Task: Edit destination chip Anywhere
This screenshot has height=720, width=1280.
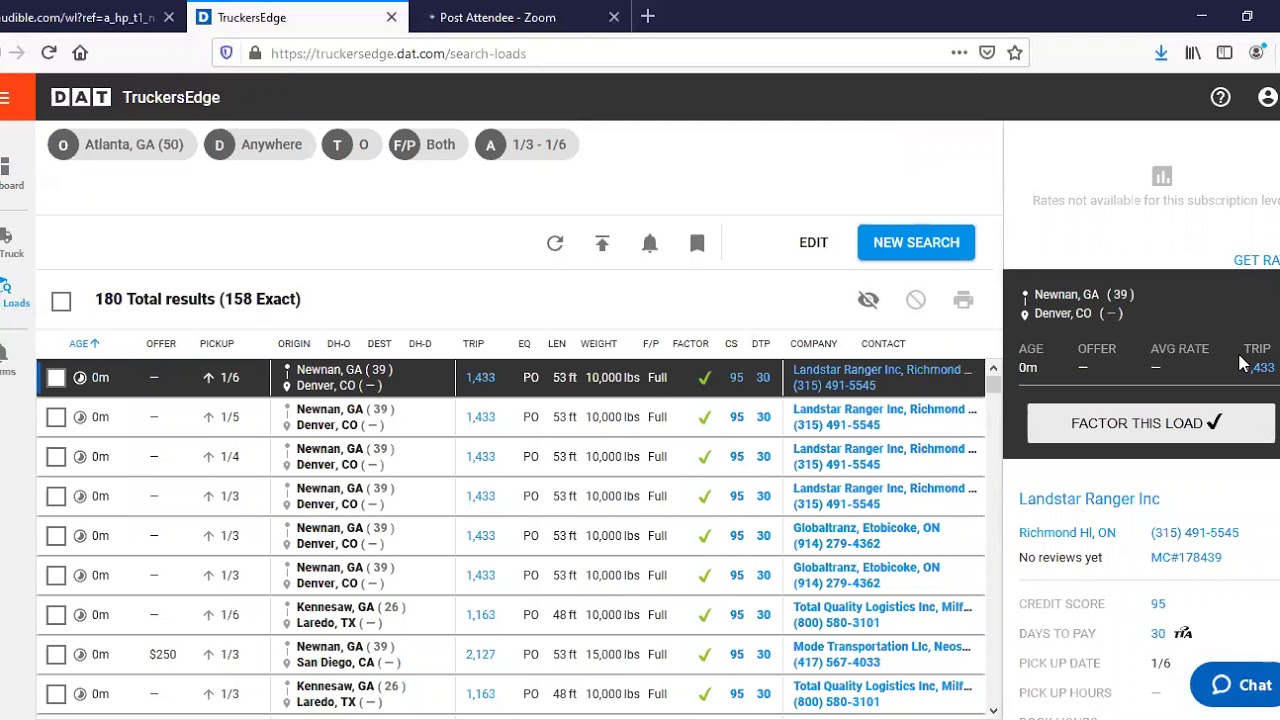Action: tap(258, 145)
